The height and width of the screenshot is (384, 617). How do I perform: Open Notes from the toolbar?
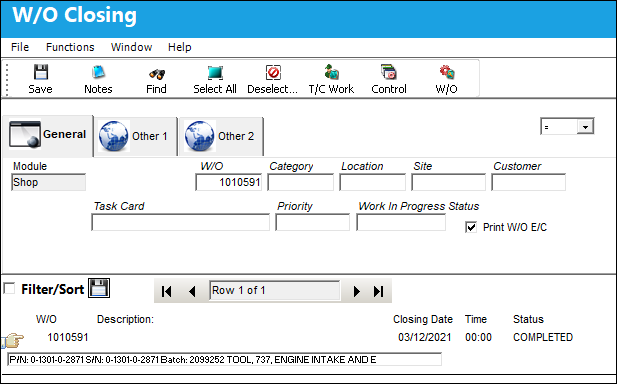click(x=98, y=73)
